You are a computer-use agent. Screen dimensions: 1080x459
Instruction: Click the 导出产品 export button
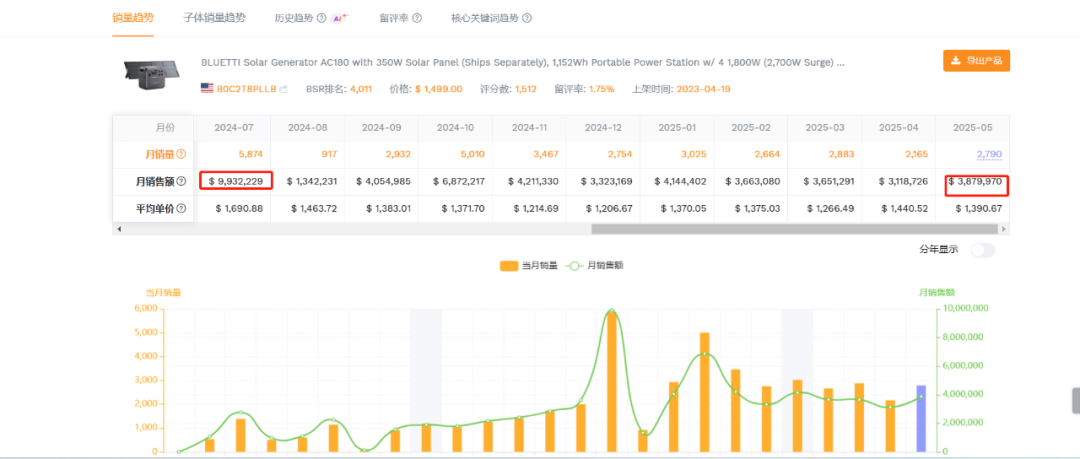tap(977, 61)
